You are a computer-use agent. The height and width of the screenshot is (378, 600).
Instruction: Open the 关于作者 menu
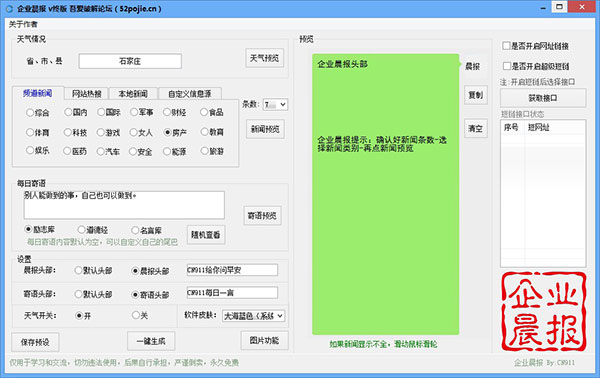coord(23,24)
